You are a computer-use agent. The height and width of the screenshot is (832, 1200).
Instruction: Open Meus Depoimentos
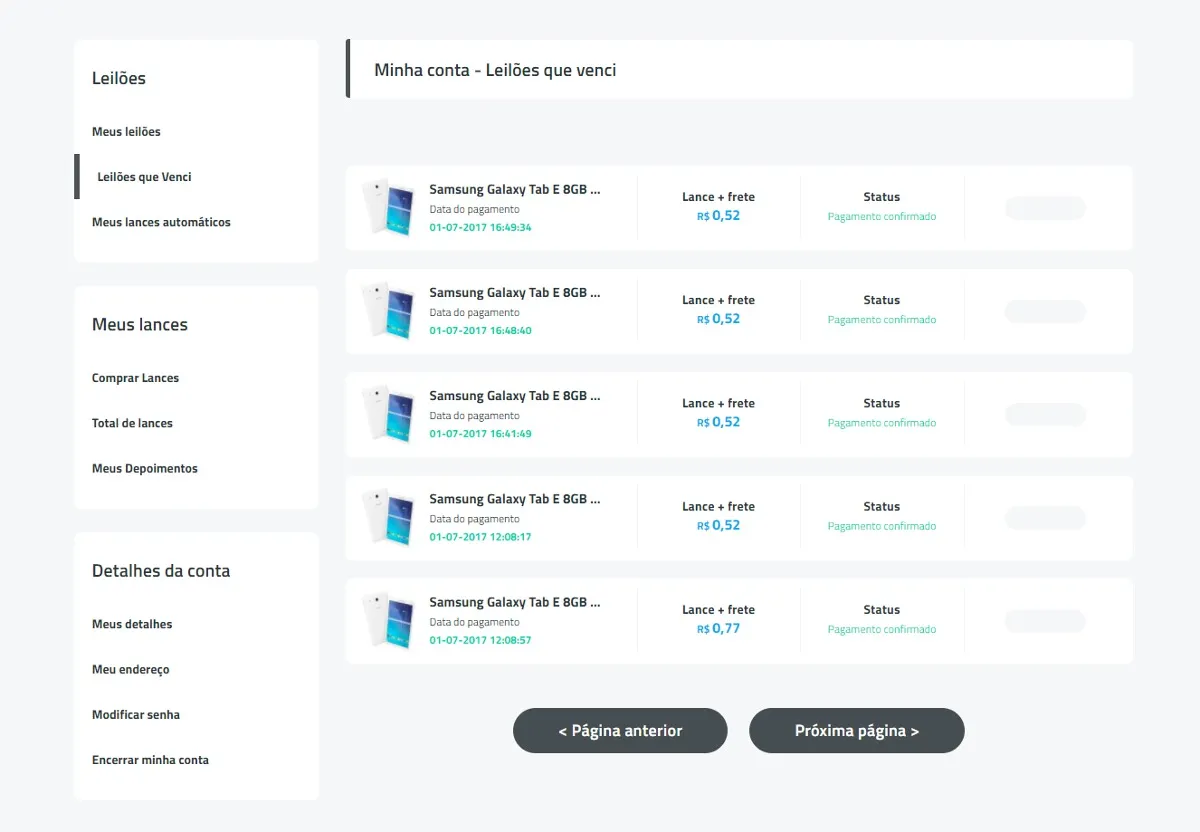pos(145,468)
